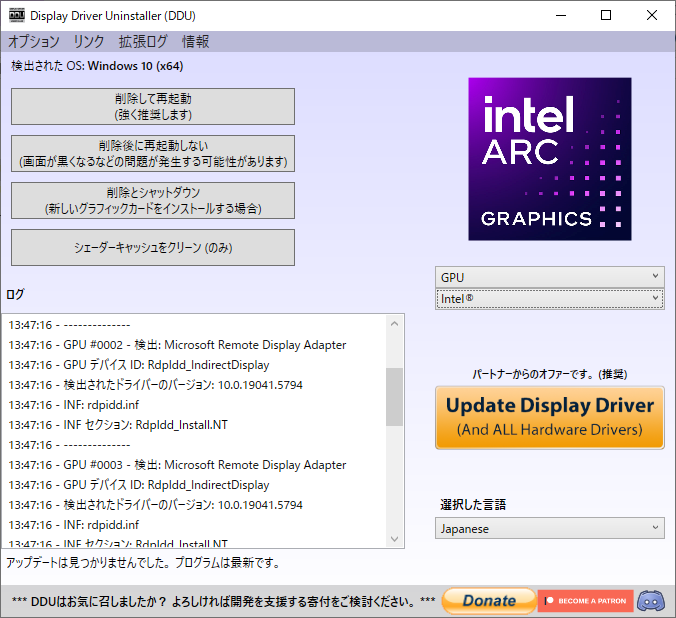Click log scrollbar up arrow
The width and height of the screenshot is (676, 618).
394,323
